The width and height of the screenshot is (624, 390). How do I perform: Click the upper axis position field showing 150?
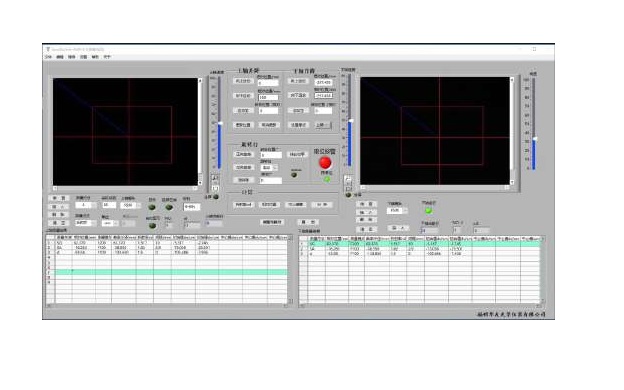(268, 97)
